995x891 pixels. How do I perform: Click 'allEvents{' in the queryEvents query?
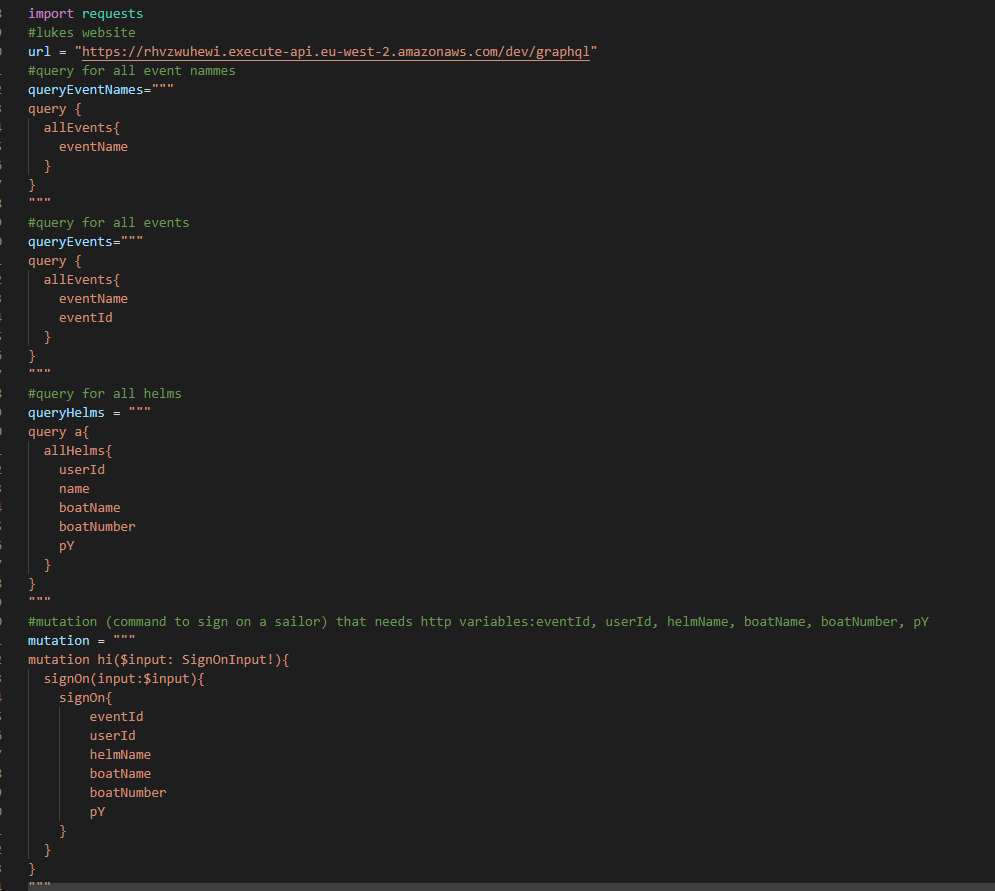coord(82,279)
